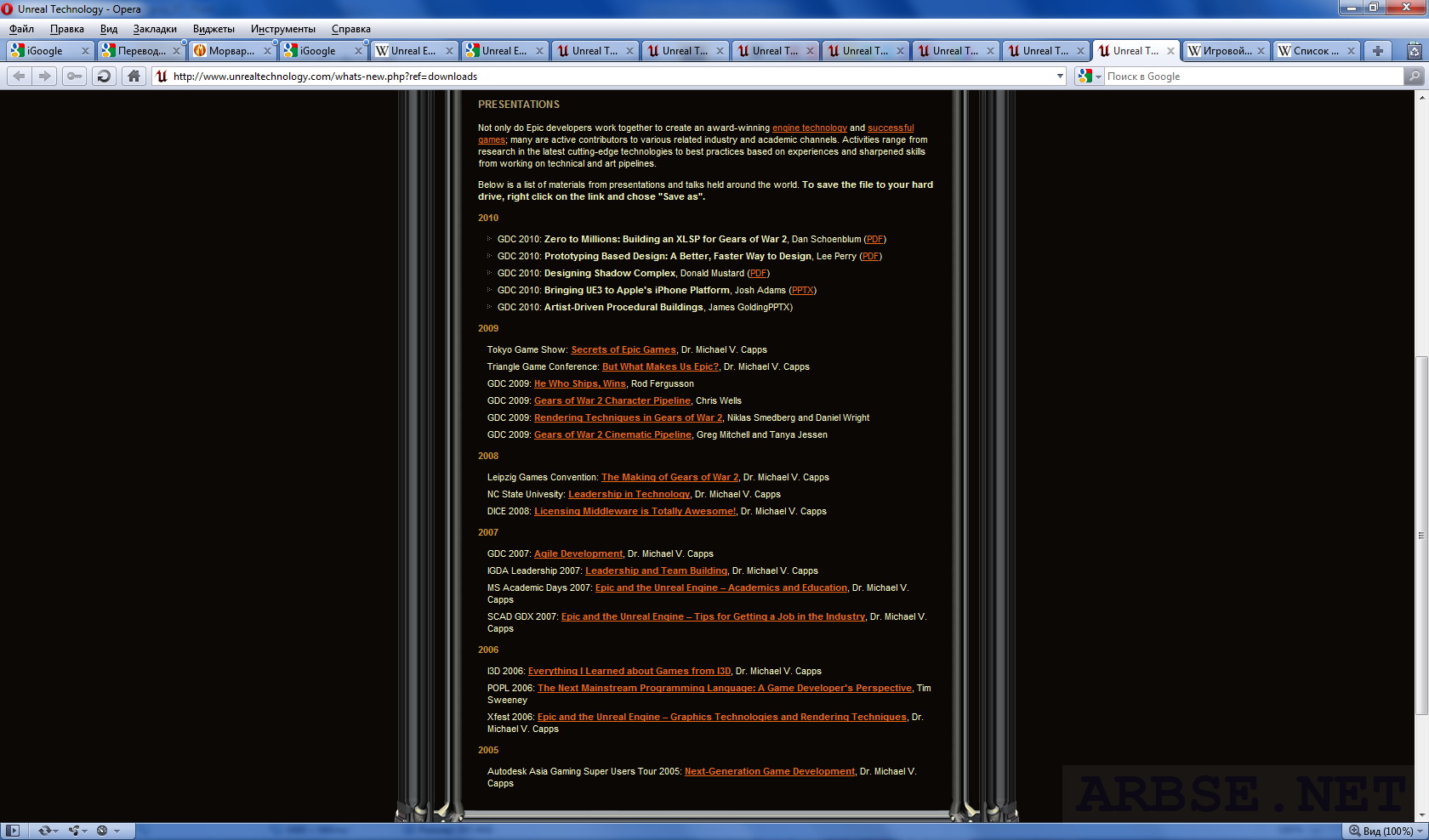Open the address bar history dropdown
This screenshot has height=840, width=1429.
(x=1060, y=76)
